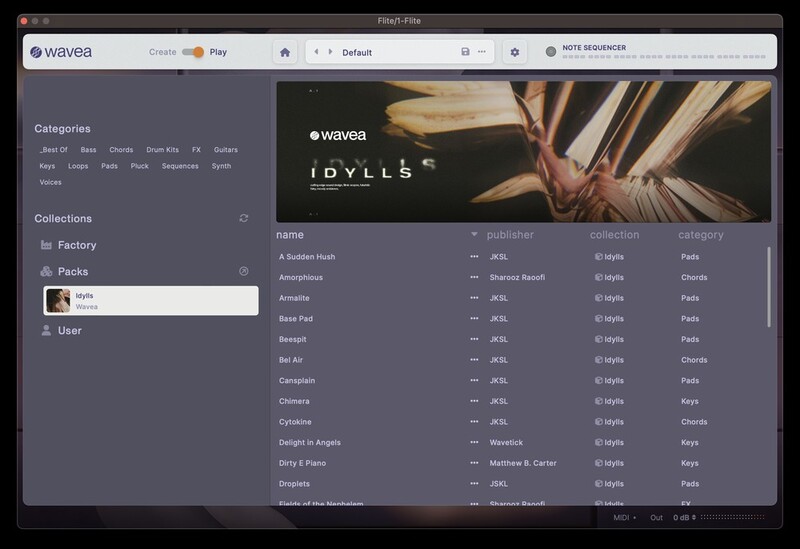Open options for Base Pad
The width and height of the screenshot is (800, 549).
point(474,318)
